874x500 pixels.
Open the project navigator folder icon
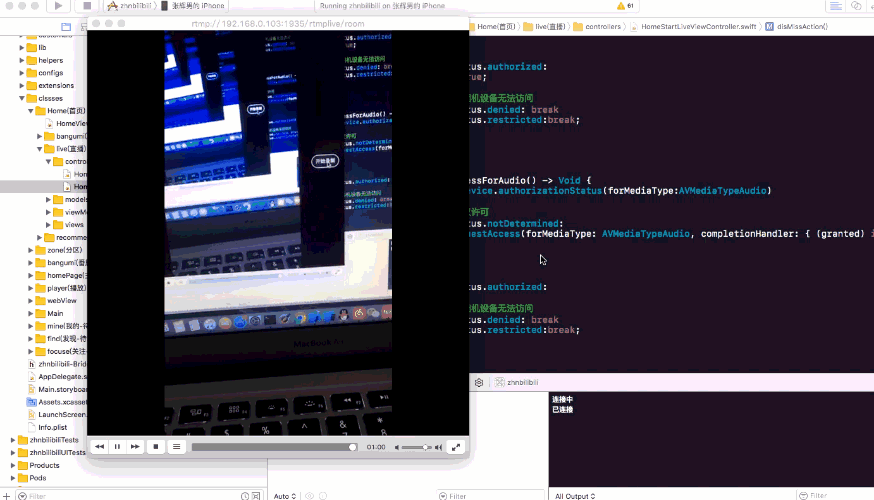point(66,26)
